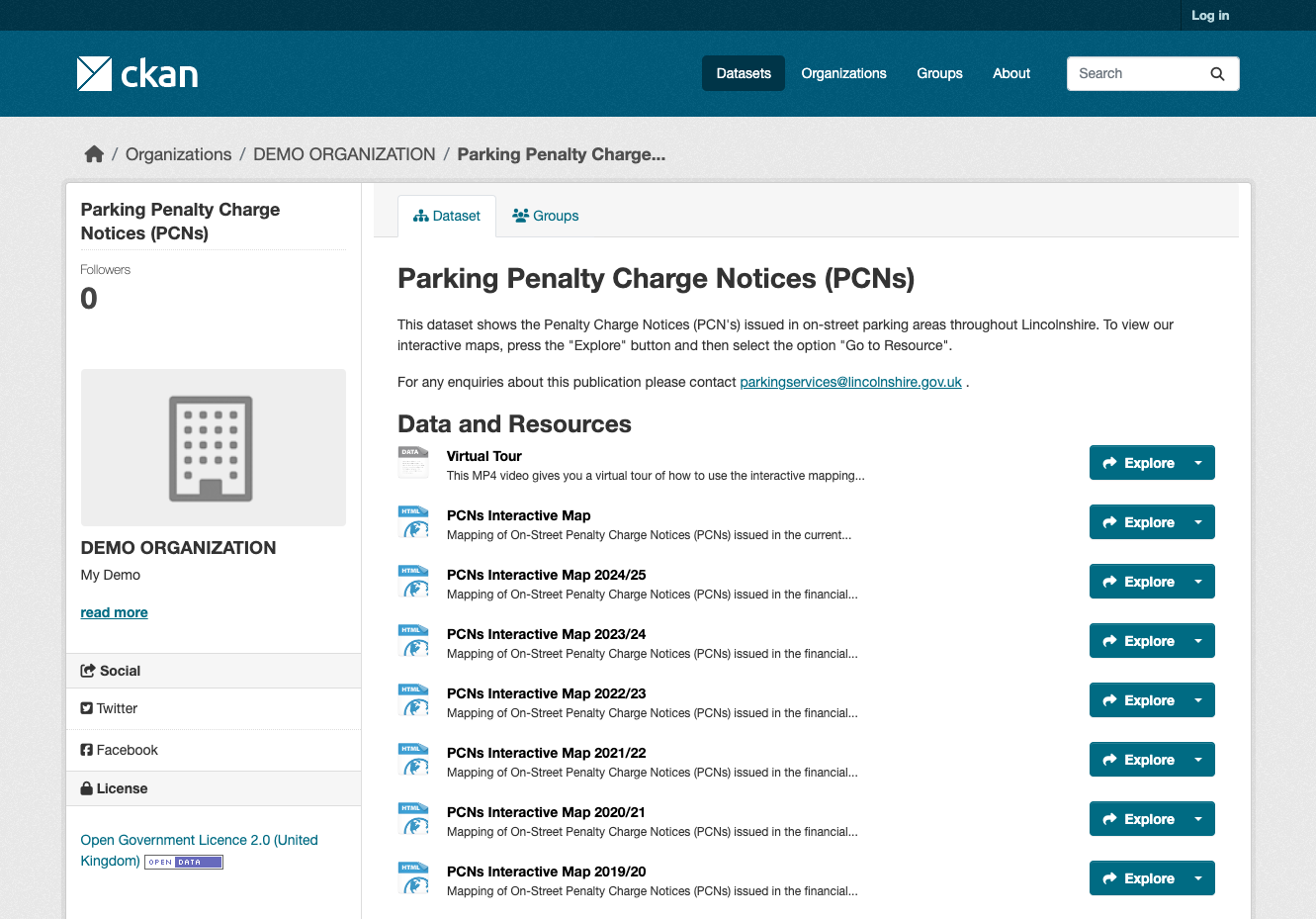The image size is (1316, 919).
Task: Expand Explore dropdown for PCNs Interactive Map 2019/20
Action: click(1198, 878)
